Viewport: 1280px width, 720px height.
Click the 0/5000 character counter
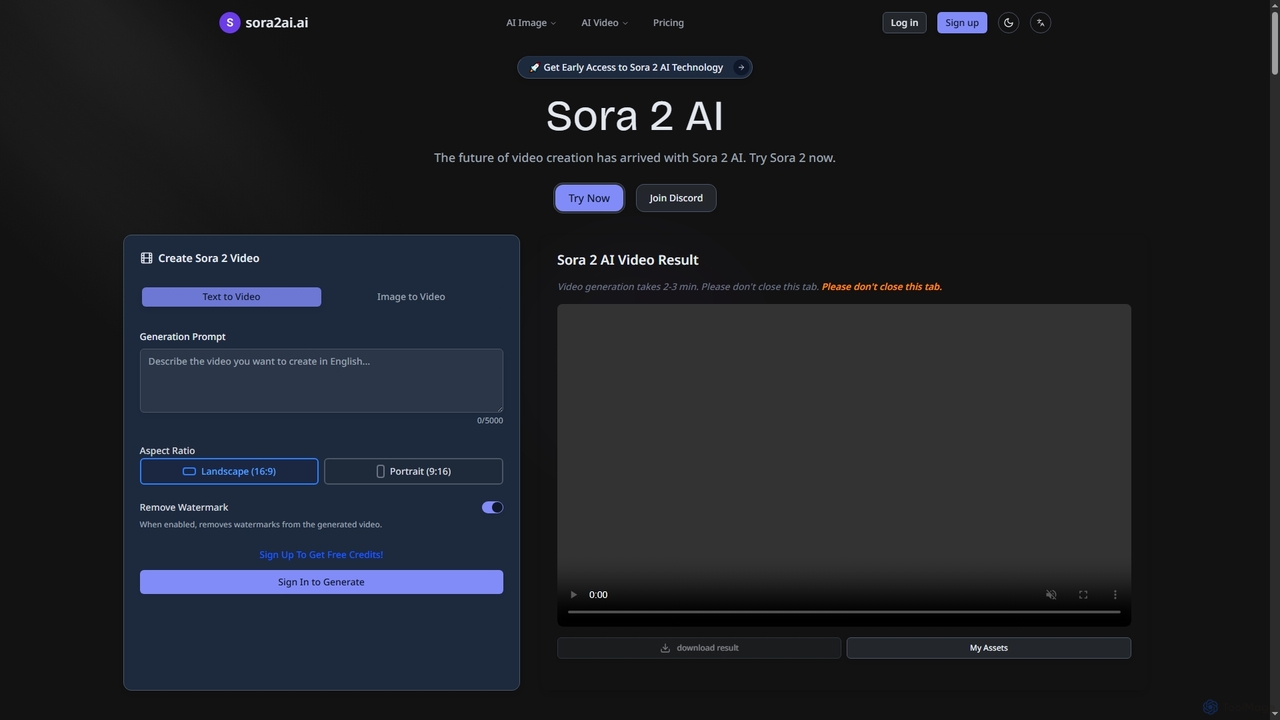pos(490,420)
